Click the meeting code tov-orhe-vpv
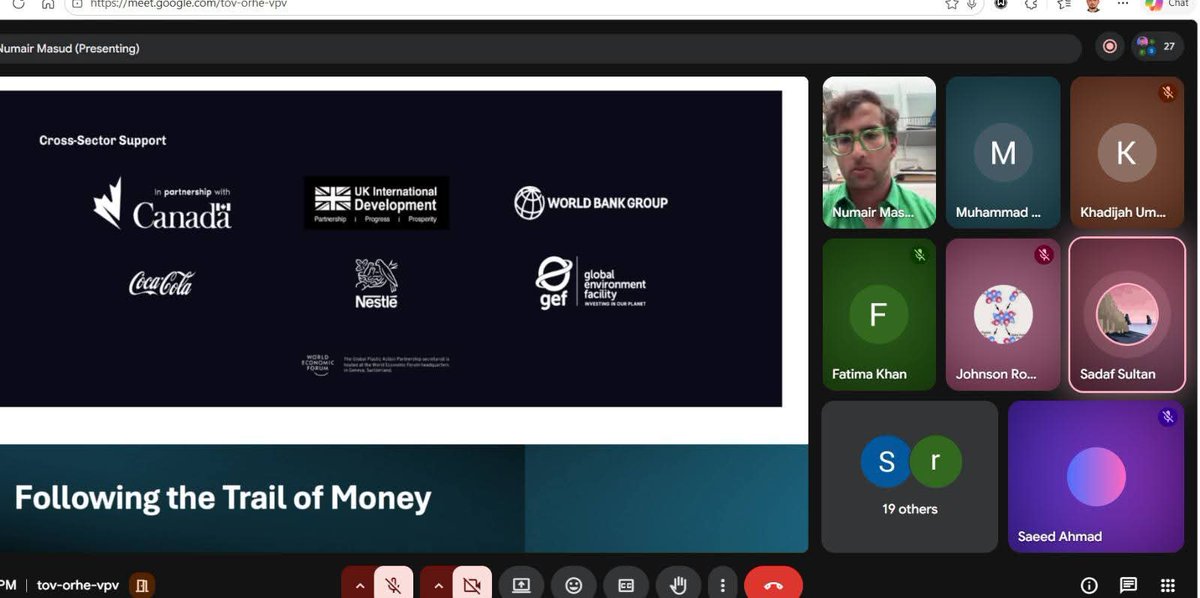The width and height of the screenshot is (1200, 598). click(78, 585)
